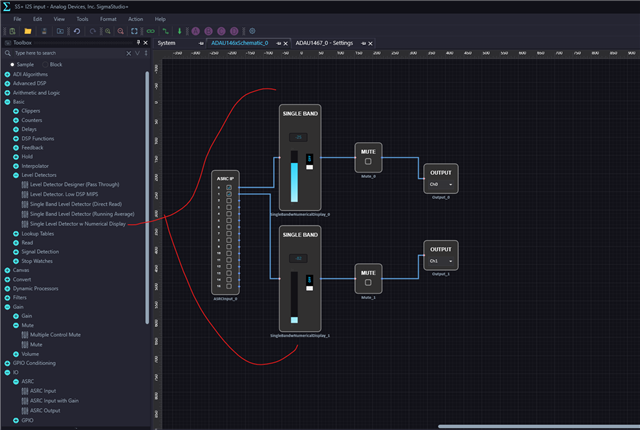Click the settings gear toolbar icon
This screenshot has height=430, width=640.
tap(252, 31)
